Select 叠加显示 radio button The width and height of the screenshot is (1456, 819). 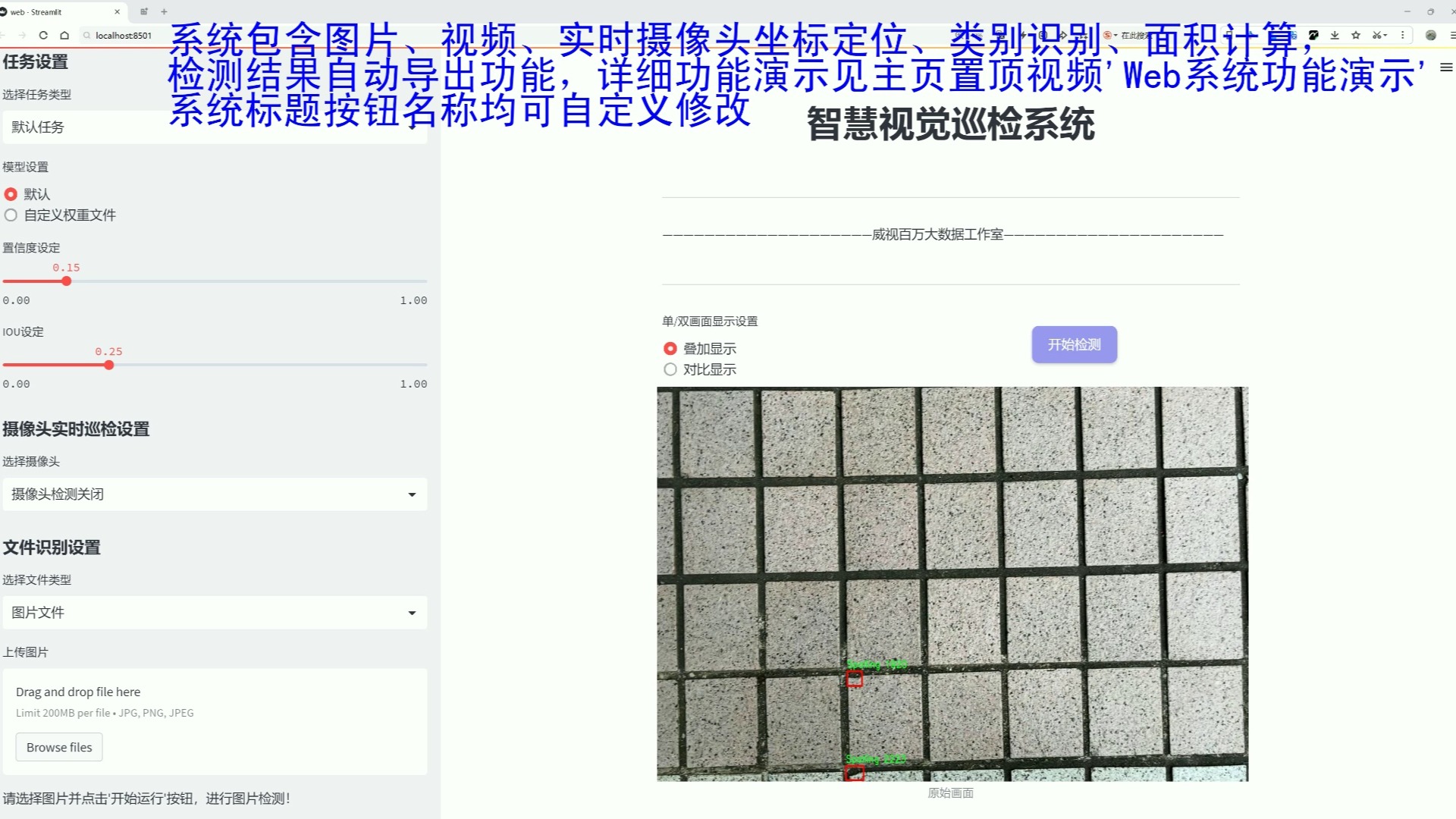[x=669, y=348]
